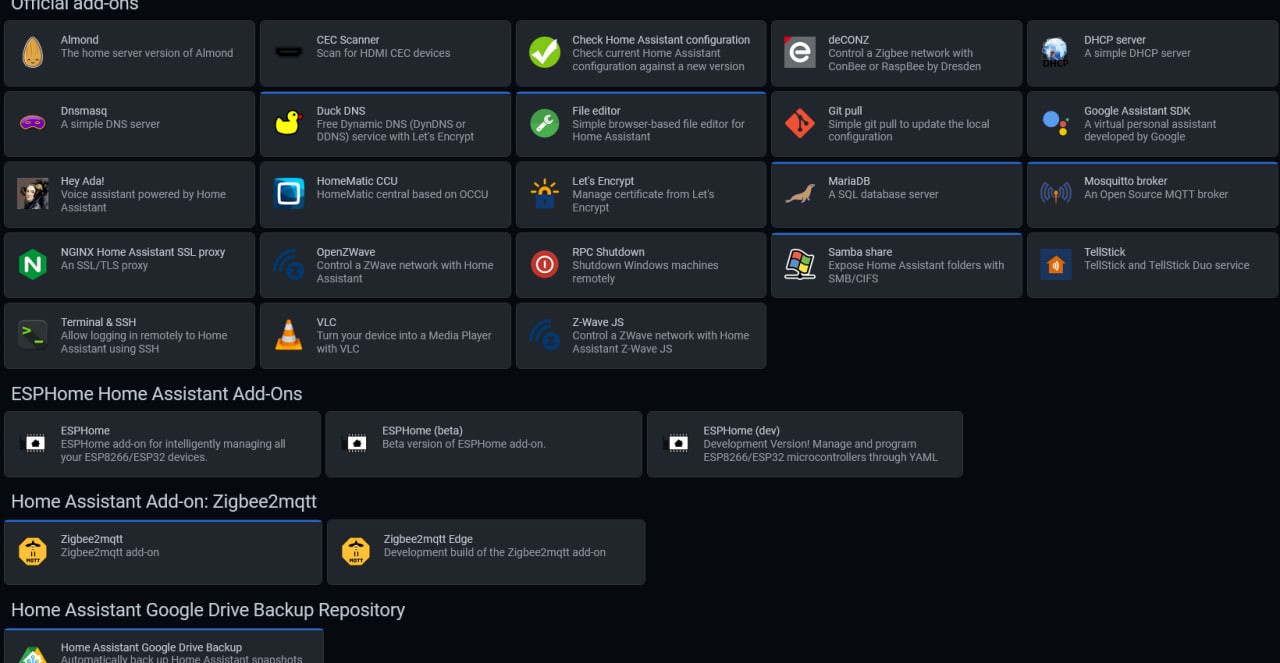Click the NGINX green hexagon icon
1280x663 pixels.
pos(33,264)
